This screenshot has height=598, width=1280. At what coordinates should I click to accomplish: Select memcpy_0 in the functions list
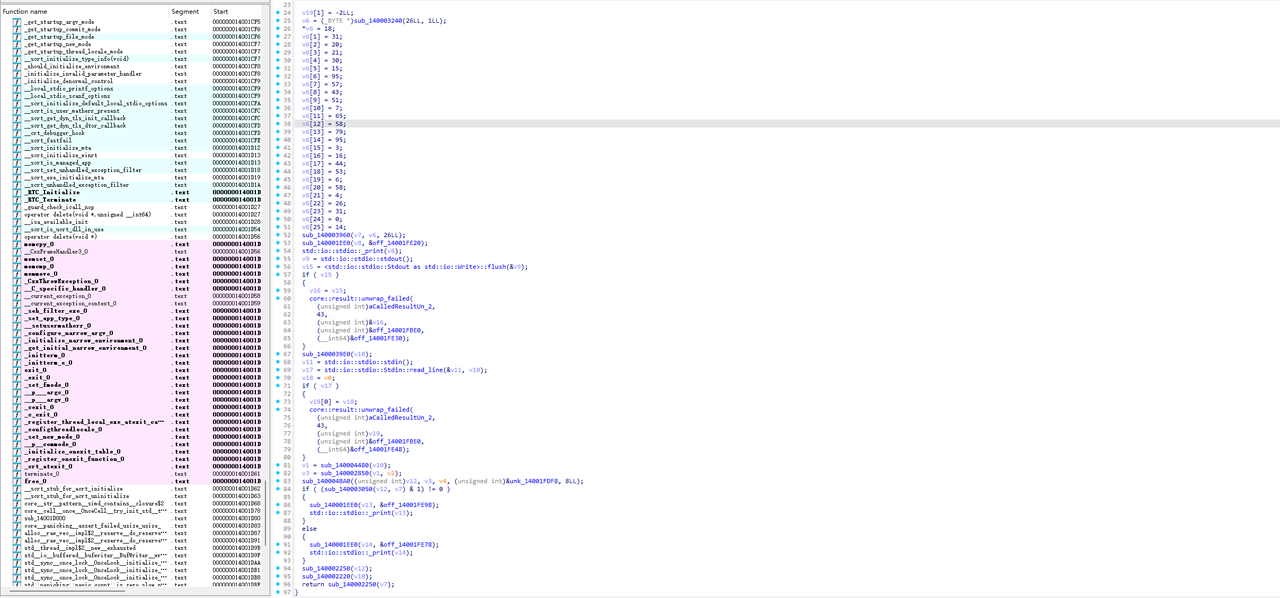click(x=40, y=244)
